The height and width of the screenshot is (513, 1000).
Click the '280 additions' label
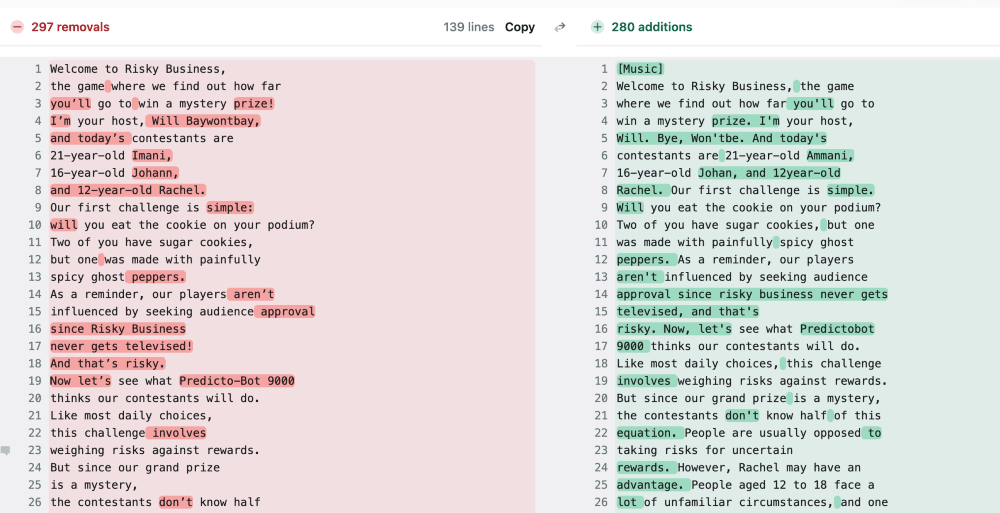pos(652,27)
